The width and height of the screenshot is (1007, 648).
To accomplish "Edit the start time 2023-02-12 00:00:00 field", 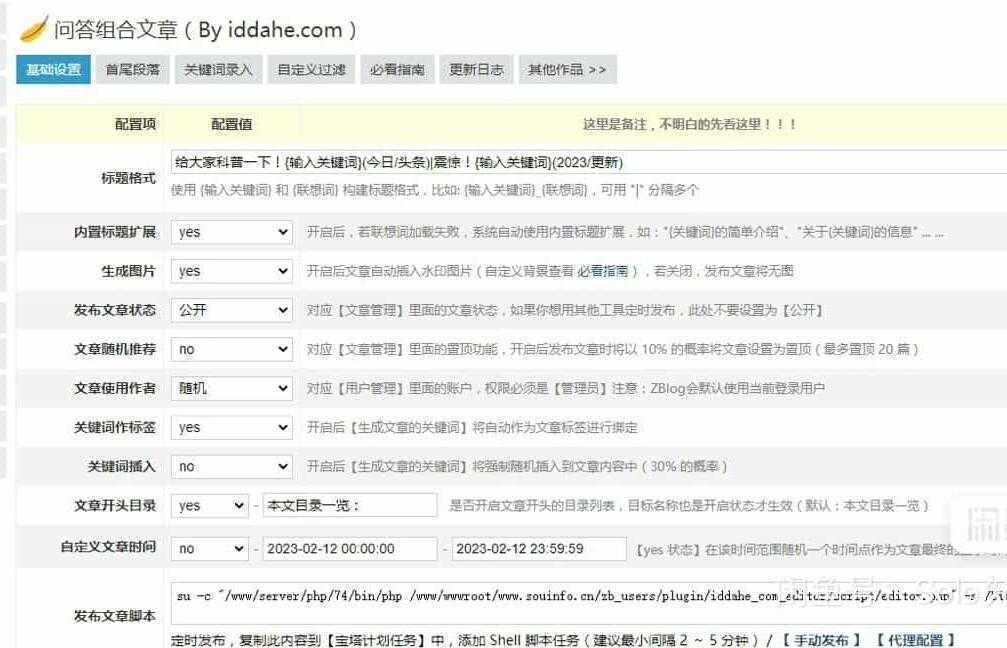I will (350, 548).
